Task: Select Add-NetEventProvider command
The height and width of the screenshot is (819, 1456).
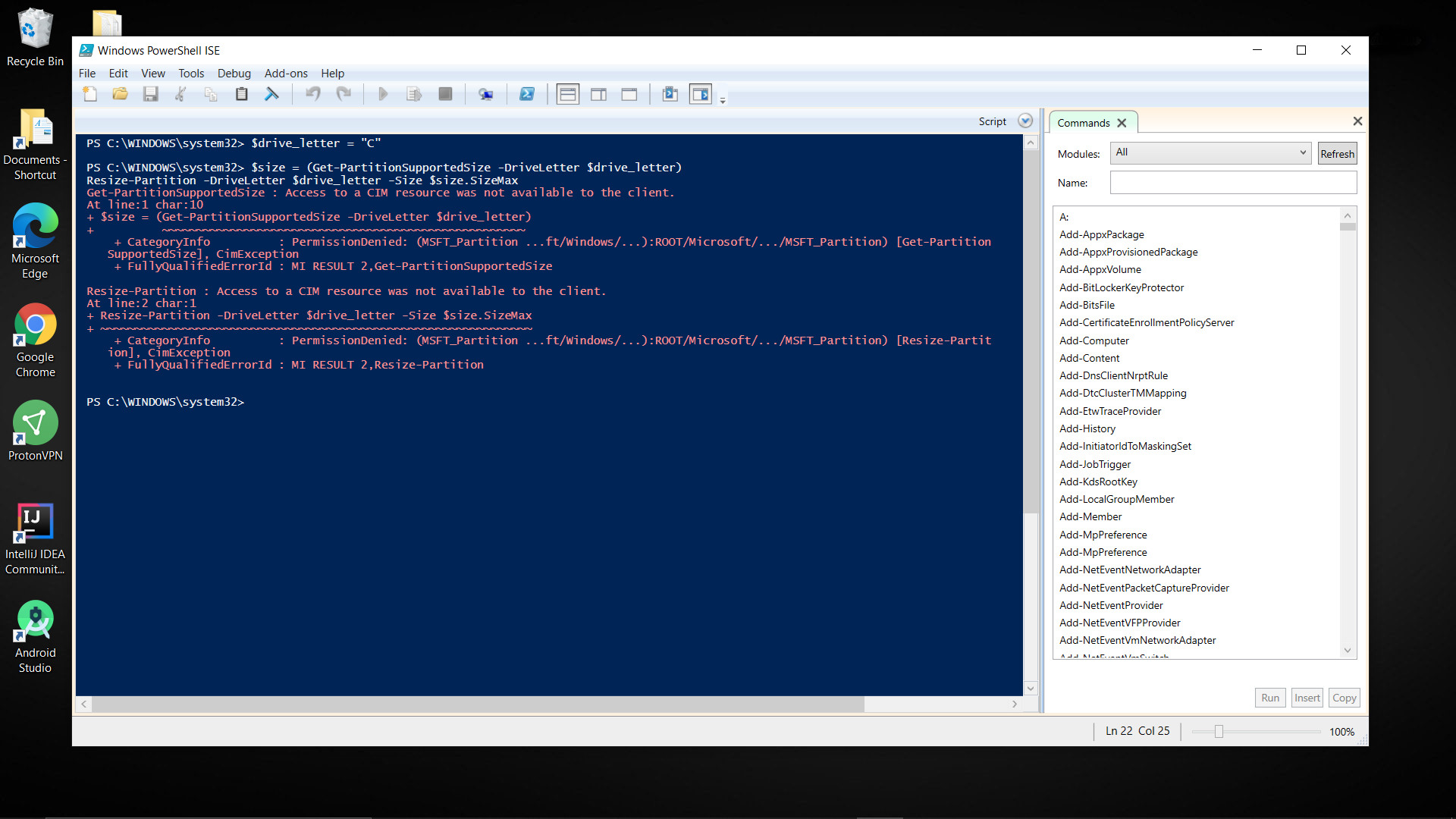Action: coord(1111,605)
